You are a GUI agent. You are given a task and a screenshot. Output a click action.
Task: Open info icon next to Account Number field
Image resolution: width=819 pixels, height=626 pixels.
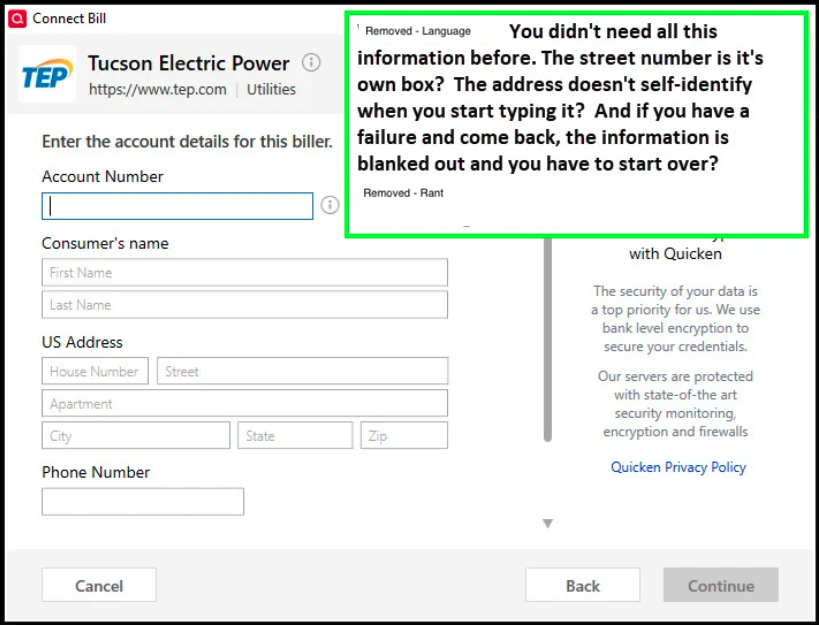pyautogui.click(x=330, y=205)
